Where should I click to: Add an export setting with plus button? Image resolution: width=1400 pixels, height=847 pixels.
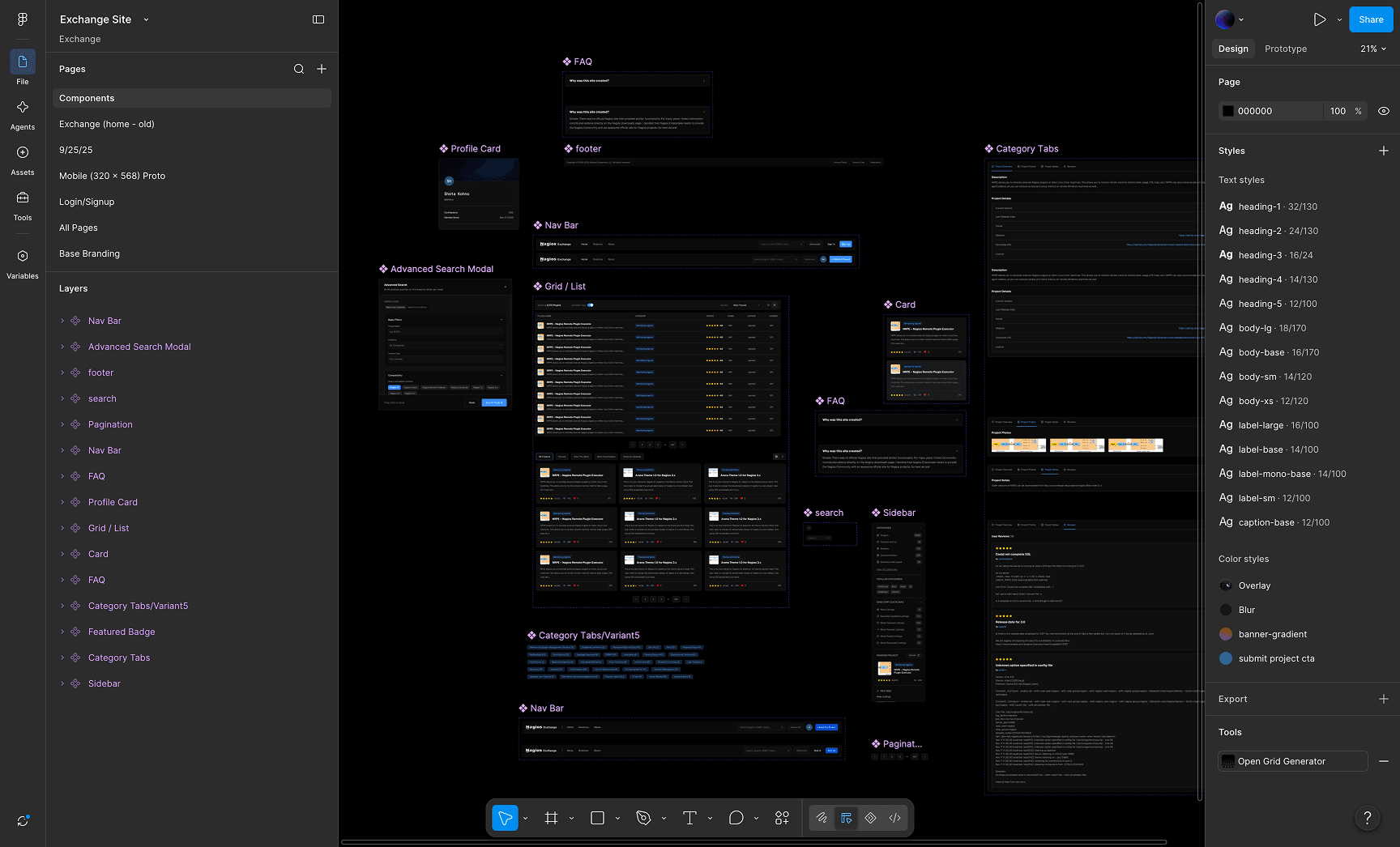[x=1384, y=699]
